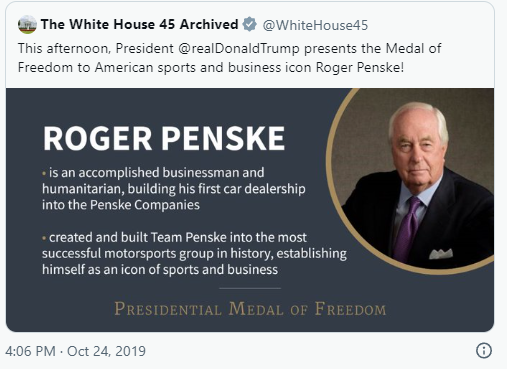507x369 pixels.
Task: Click the thin divider line above caption
Action: tap(250, 288)
